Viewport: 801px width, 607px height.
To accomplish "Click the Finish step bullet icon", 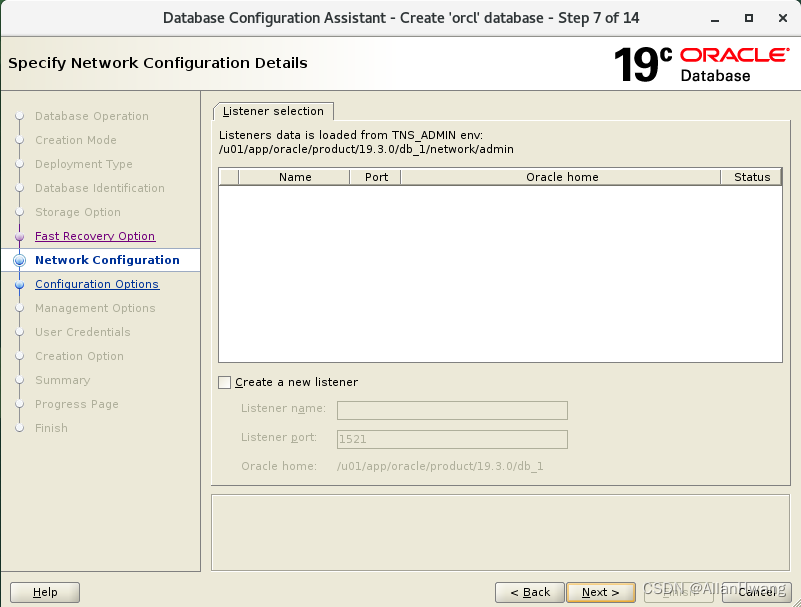I will (20, 428).
